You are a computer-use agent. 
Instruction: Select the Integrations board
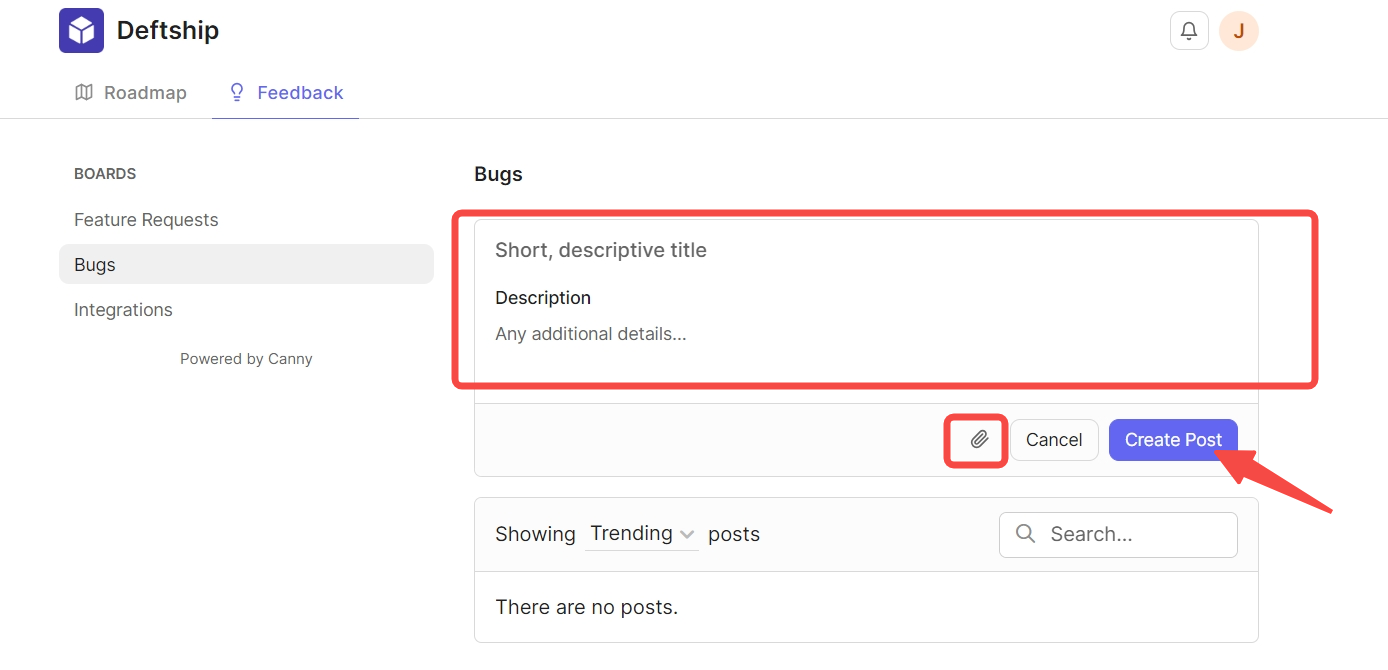[x=123, y=310]
